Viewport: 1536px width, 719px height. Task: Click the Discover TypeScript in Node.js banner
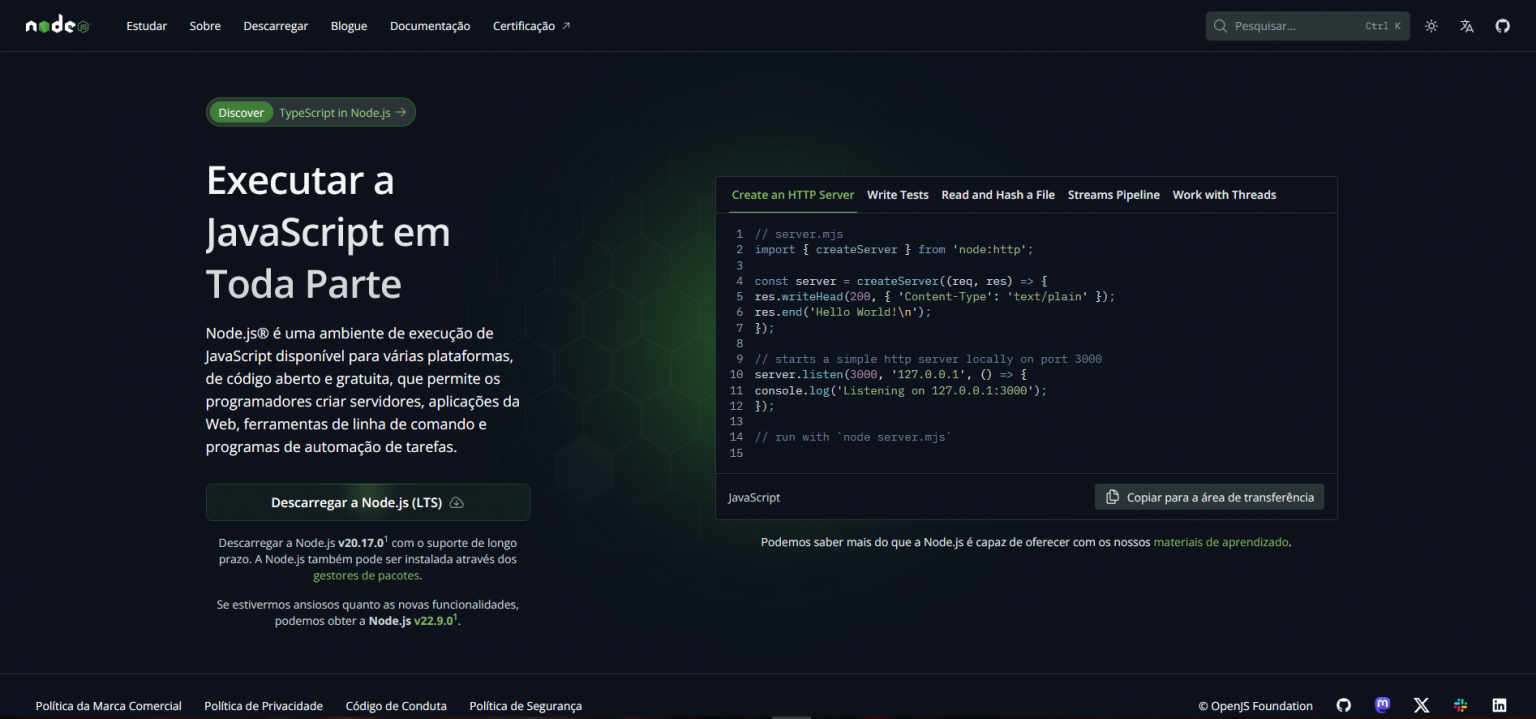pos(310,112)
